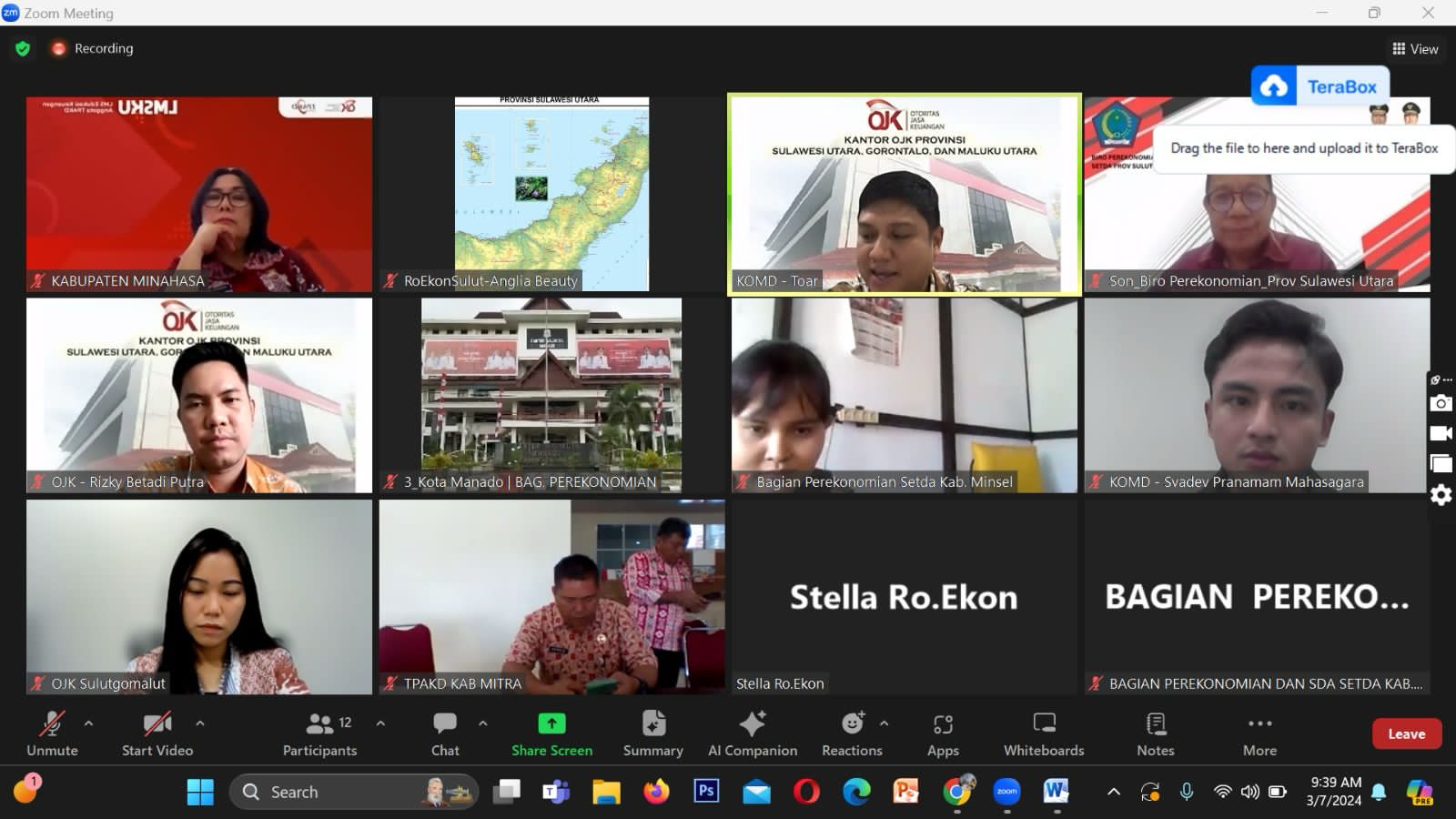Viewport: 1456px width, 819px height.
Task: Open Microsoft Teams from taskbar
Action: pyautogui.click(x=555, y=792)
